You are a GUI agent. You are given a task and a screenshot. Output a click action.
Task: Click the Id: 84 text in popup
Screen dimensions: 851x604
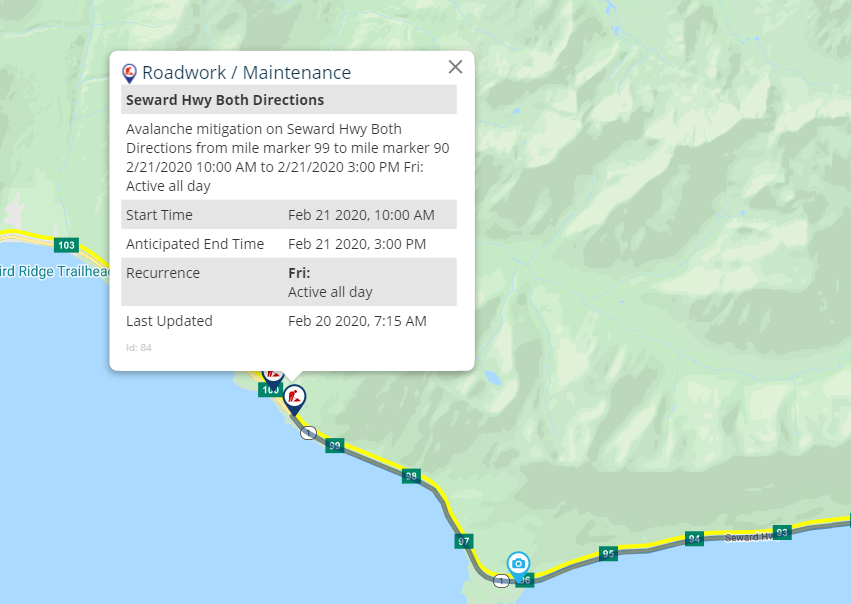139,347
